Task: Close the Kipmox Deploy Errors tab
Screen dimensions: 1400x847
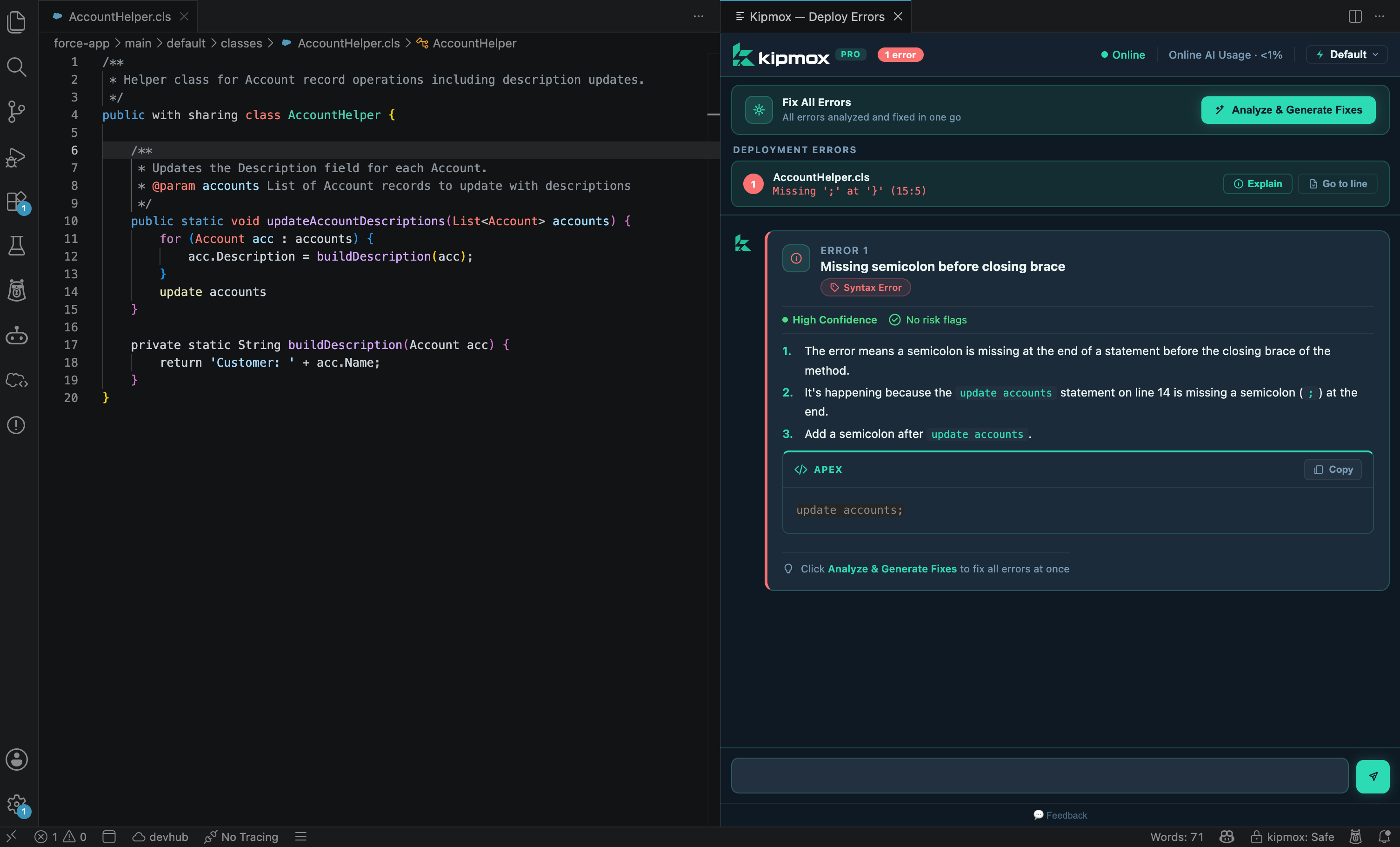Action: (x=898, y=16)
